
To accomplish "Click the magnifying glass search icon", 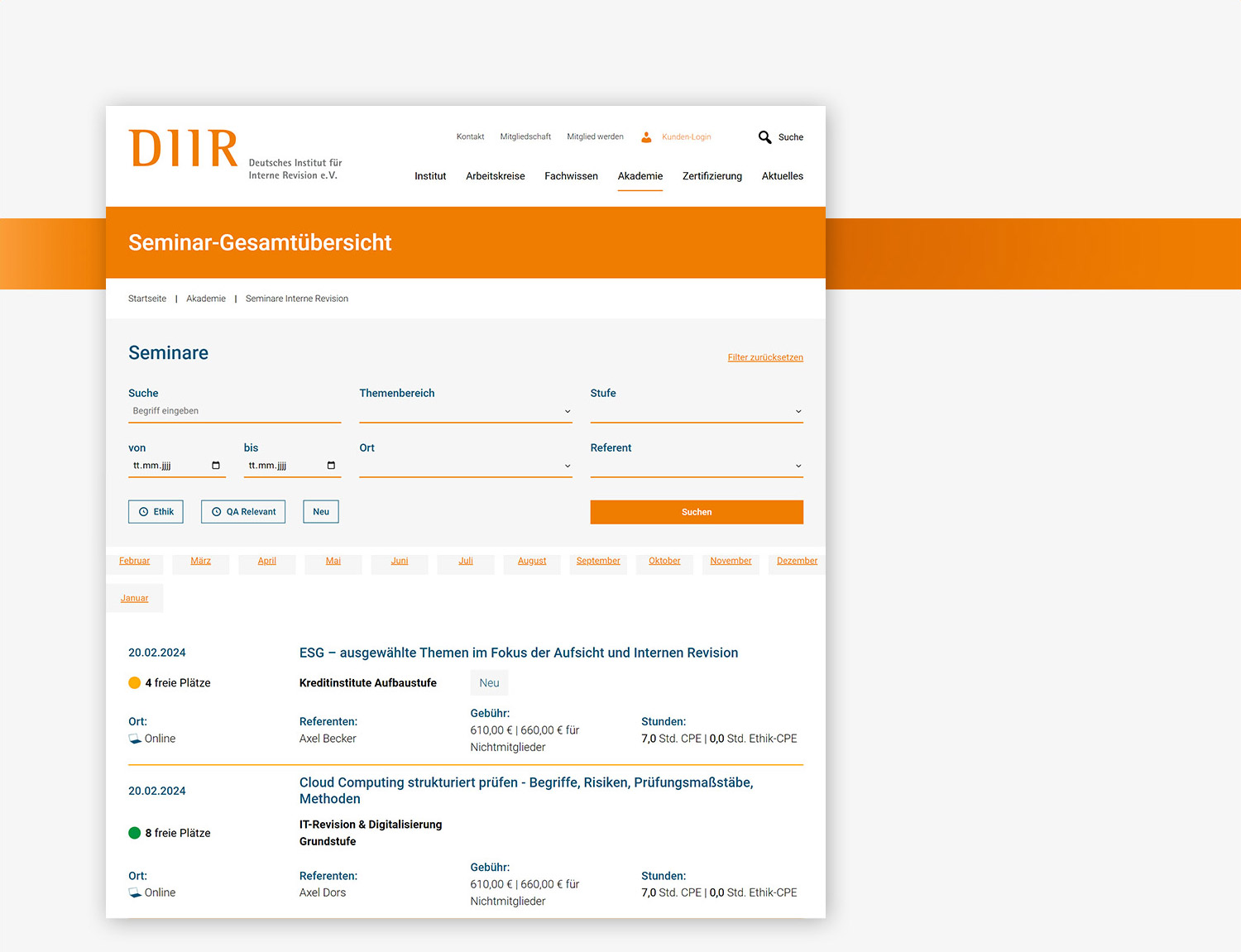I will click(764, 137).
